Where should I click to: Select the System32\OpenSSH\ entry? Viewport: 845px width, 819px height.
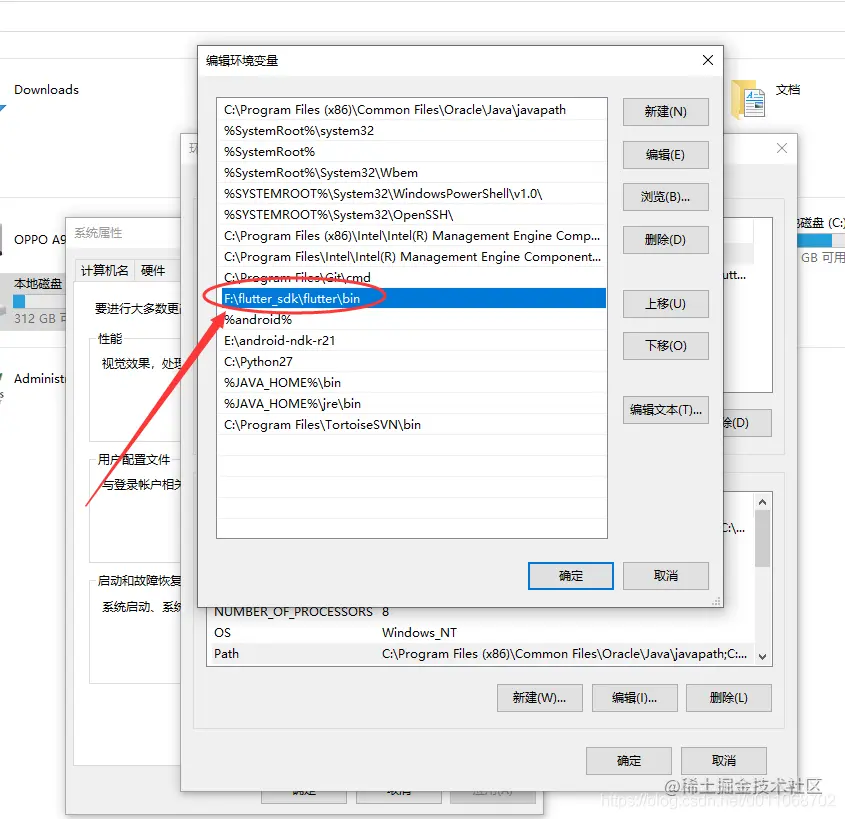tap(412, 215)
